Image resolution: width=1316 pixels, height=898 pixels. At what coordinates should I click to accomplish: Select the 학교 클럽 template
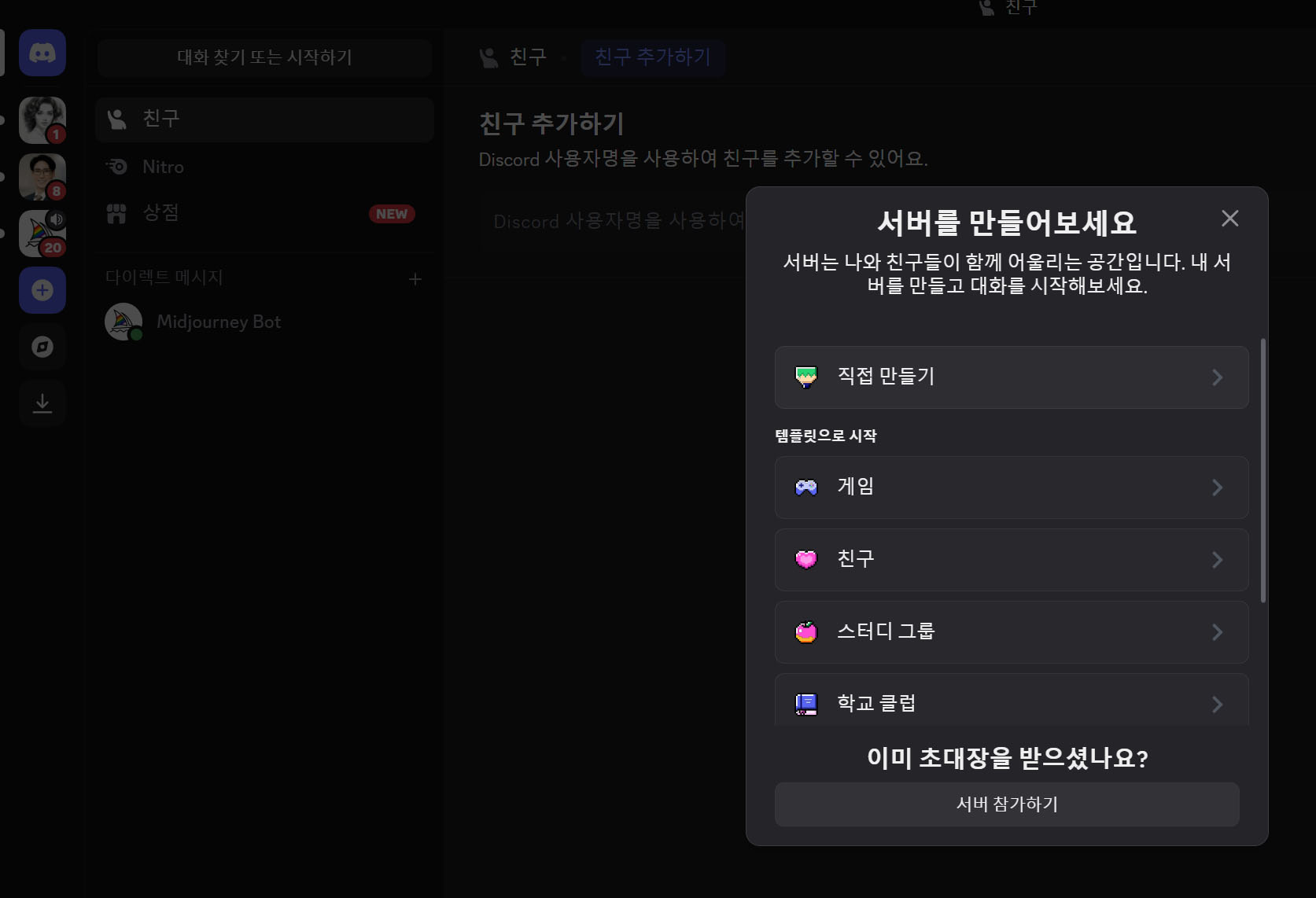click(x=1012, y=700)
